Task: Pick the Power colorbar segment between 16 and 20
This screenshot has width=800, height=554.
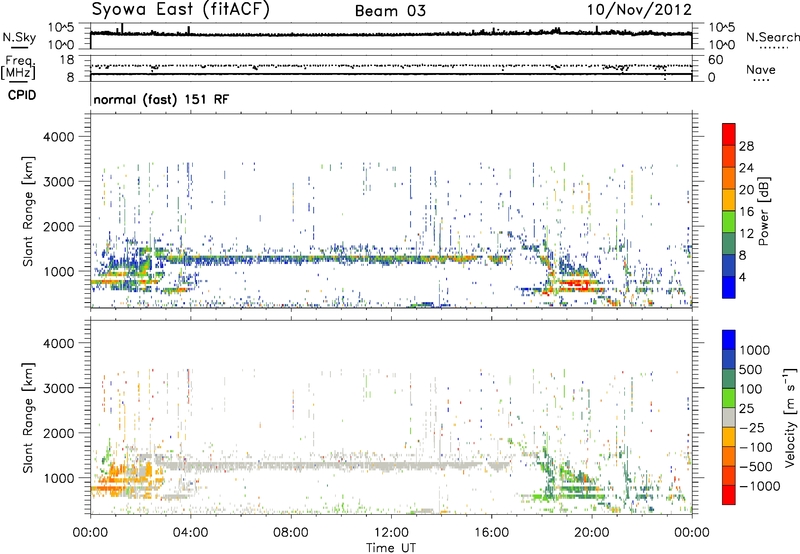Action: click(x=729, y=200)
